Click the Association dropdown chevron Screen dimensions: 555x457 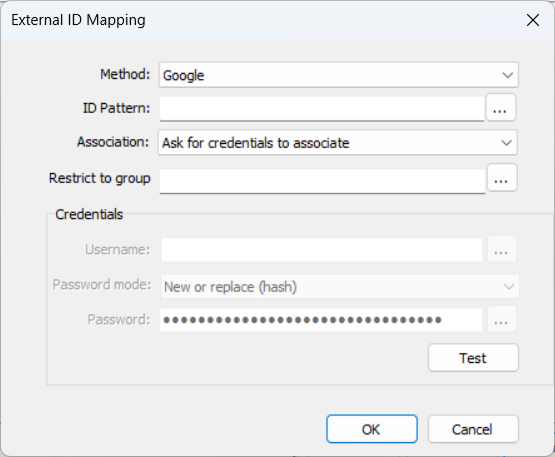point(507,143)
